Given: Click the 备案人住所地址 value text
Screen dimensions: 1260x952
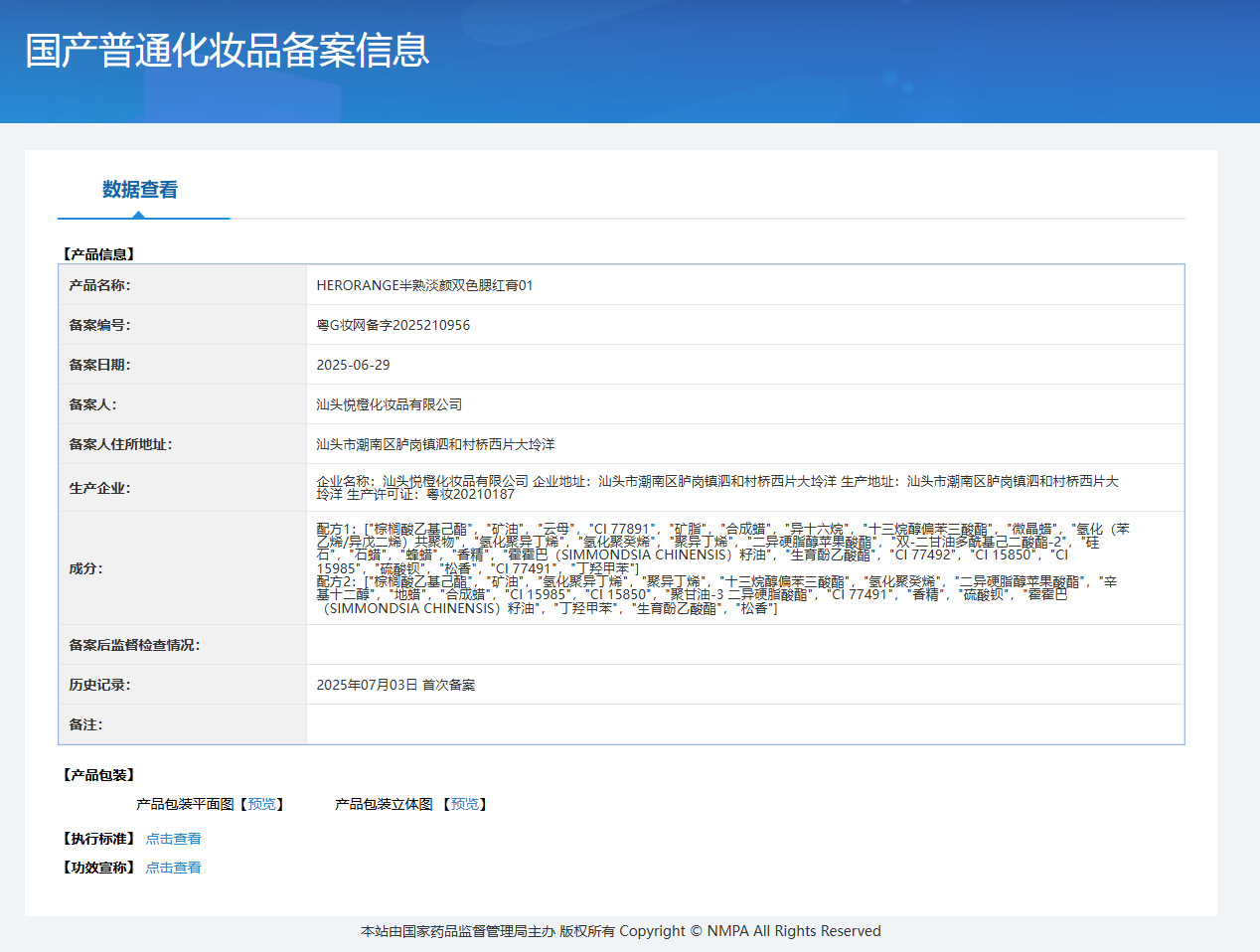Looking at the screenshot, I should tap(435, 444).
